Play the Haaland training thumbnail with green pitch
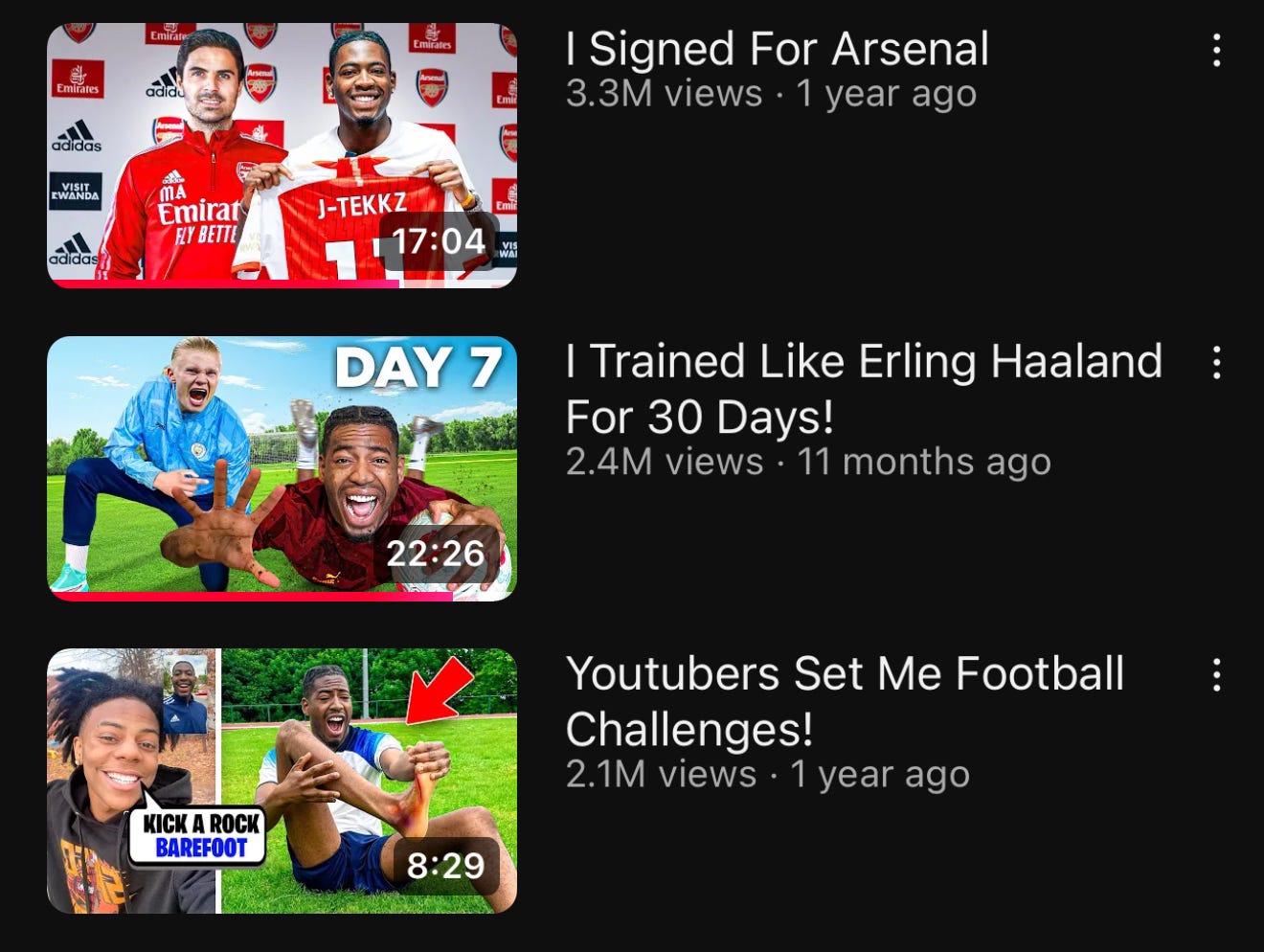 click(282, 468)
